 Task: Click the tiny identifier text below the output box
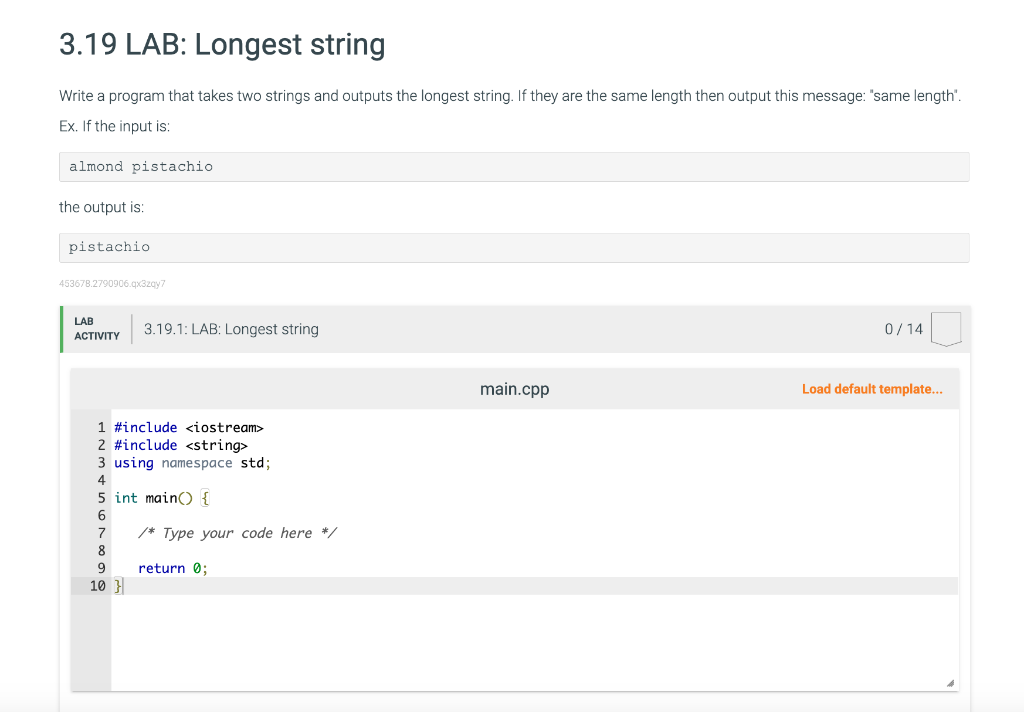tap(113, 283)
